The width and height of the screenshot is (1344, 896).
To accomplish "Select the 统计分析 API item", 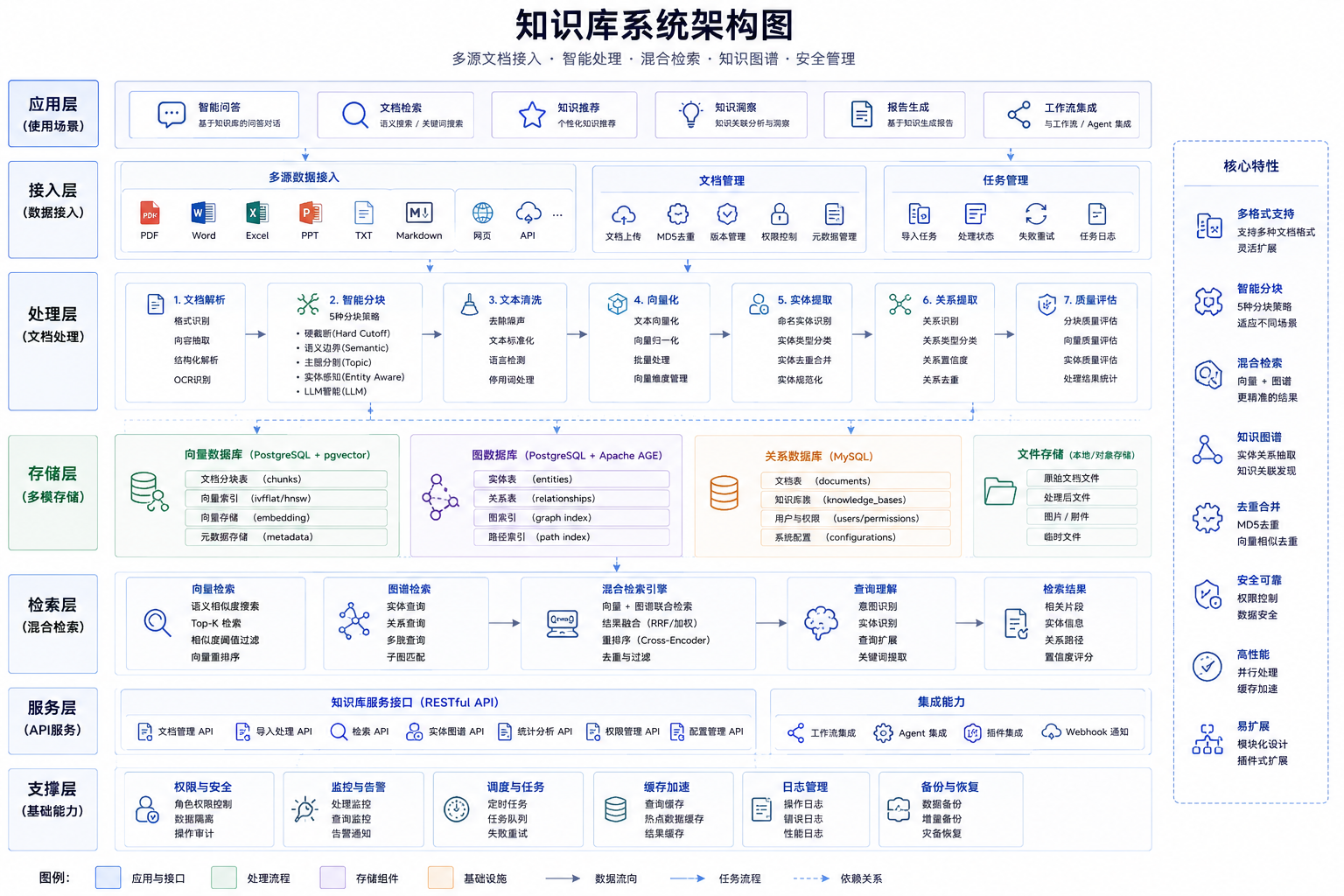I will 535,731.
